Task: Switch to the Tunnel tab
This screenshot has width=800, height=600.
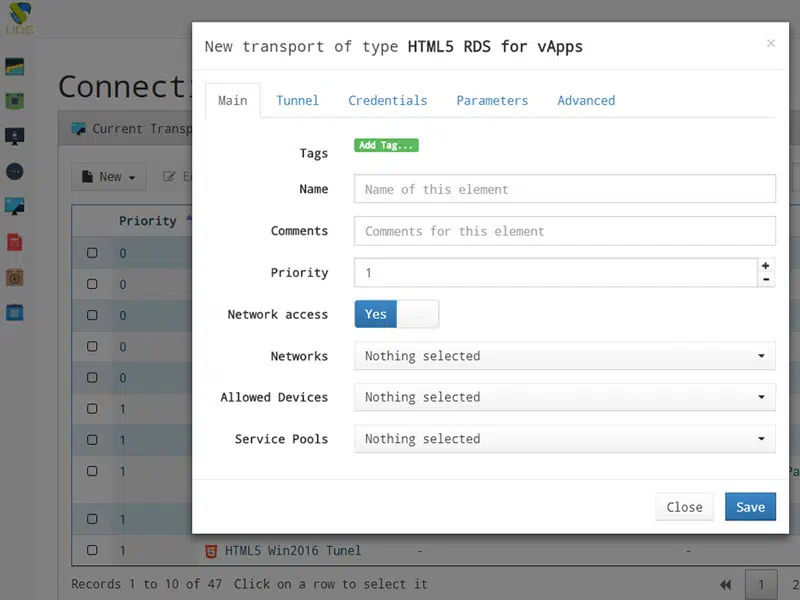Action: coord(297,101)
